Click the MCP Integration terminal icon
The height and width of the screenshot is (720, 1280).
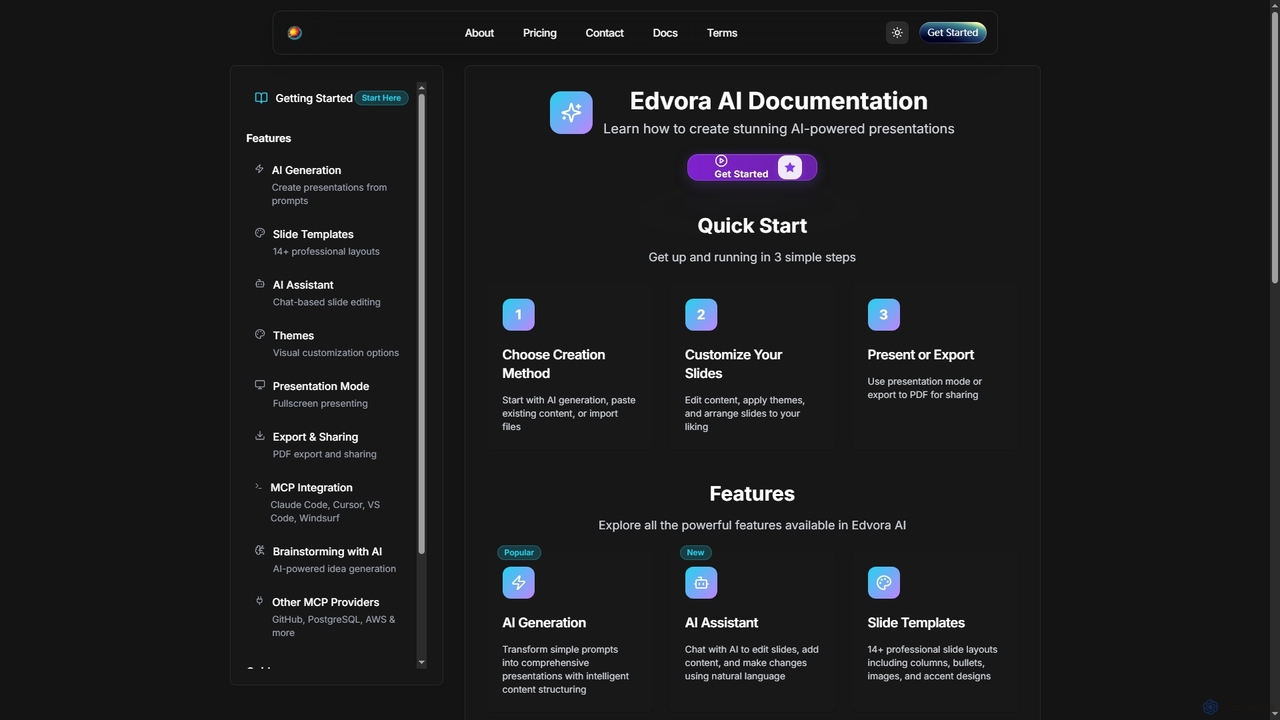pos(258,487)
